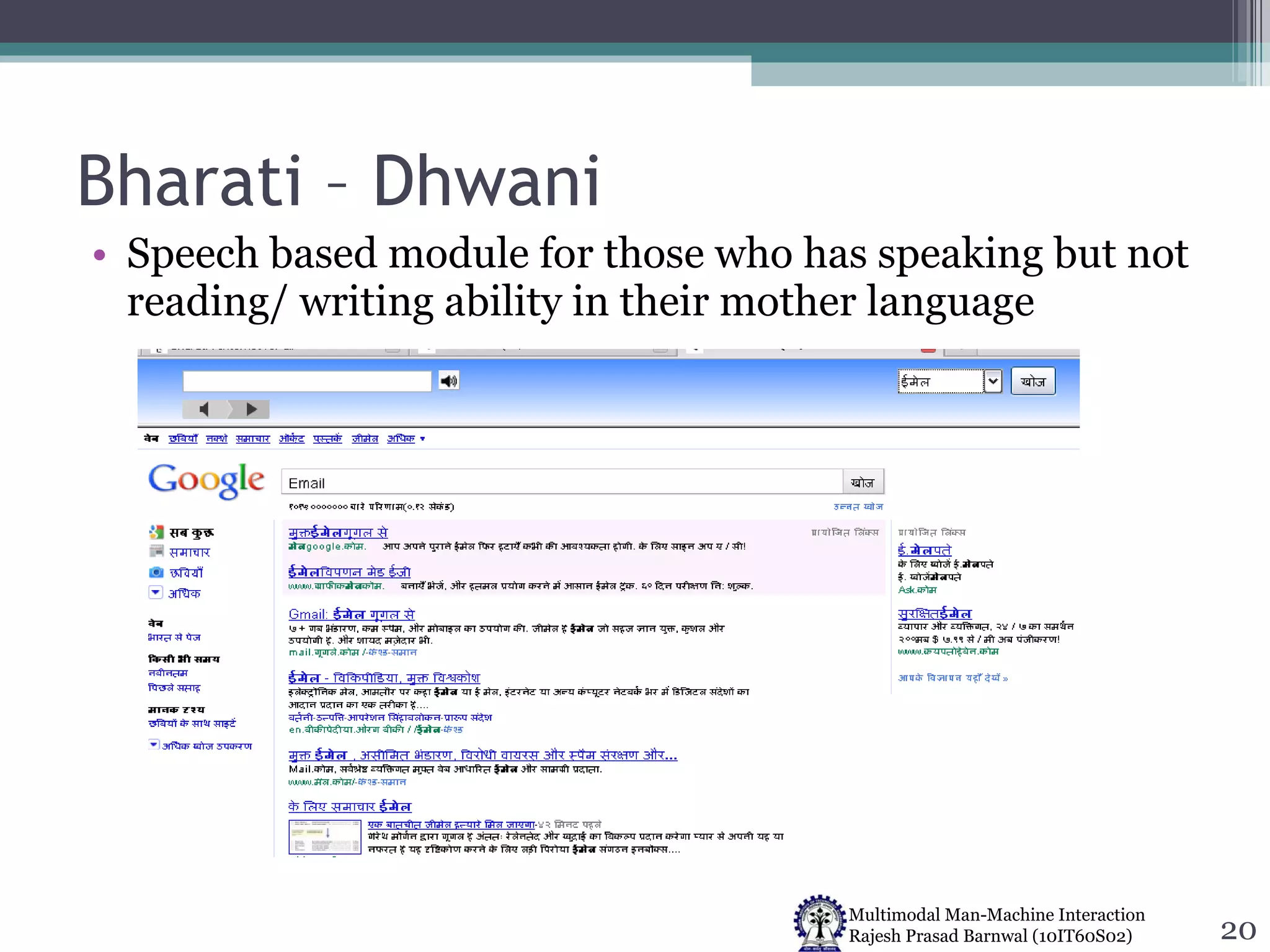The image size is (1270, 952).
Task: Click the mail.गूगल.कॉम cached link under the Gmail result
Action: click(353, 653)
